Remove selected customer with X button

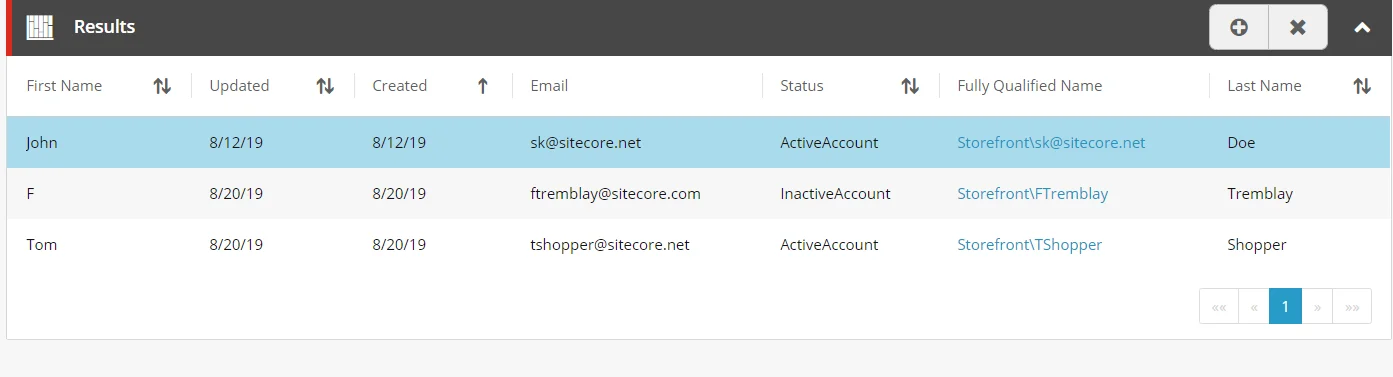[1298, 27]
